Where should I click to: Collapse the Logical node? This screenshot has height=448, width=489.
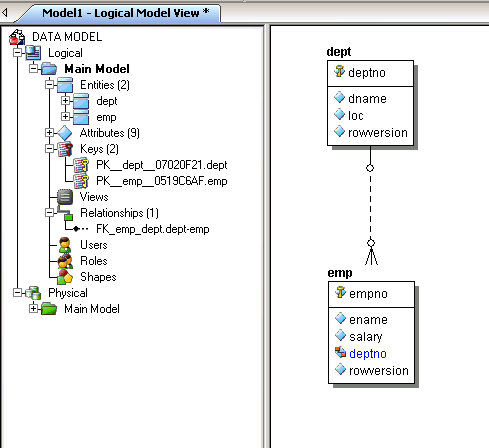17,53
